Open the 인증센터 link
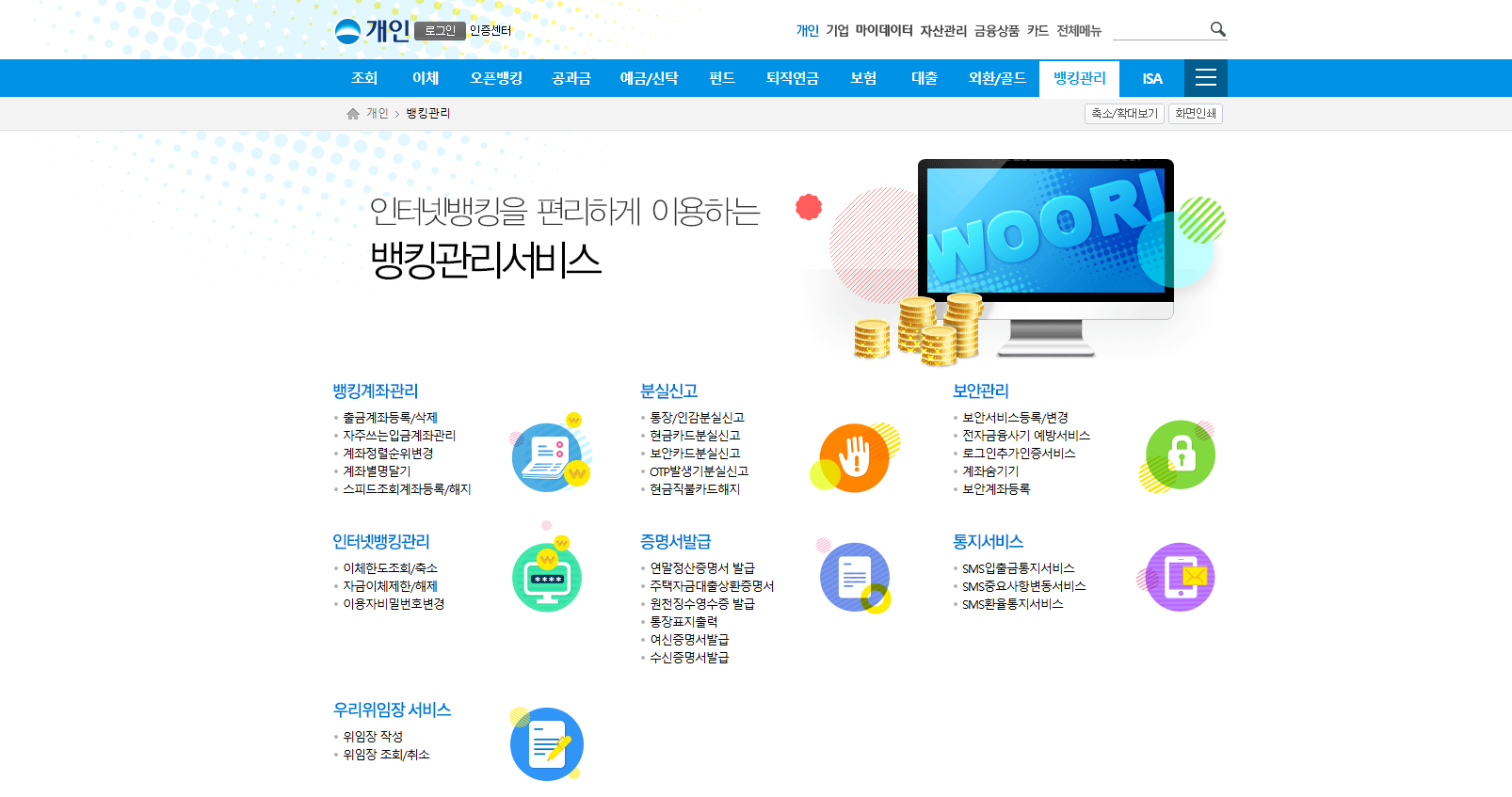 click(491, 31)
